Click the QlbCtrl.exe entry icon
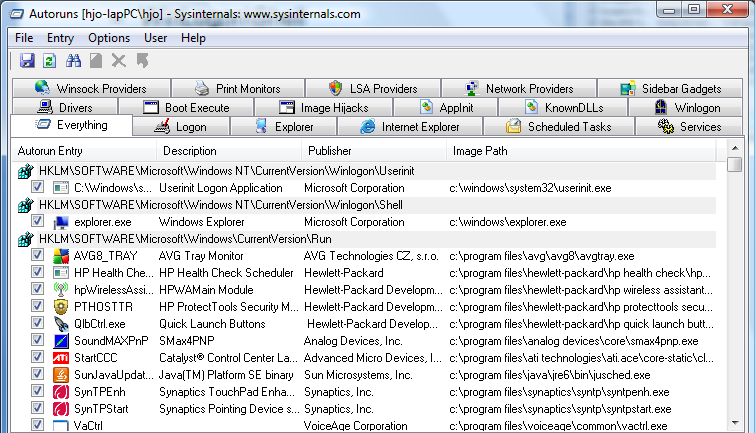The image size is (755, 433). point(61,324)
